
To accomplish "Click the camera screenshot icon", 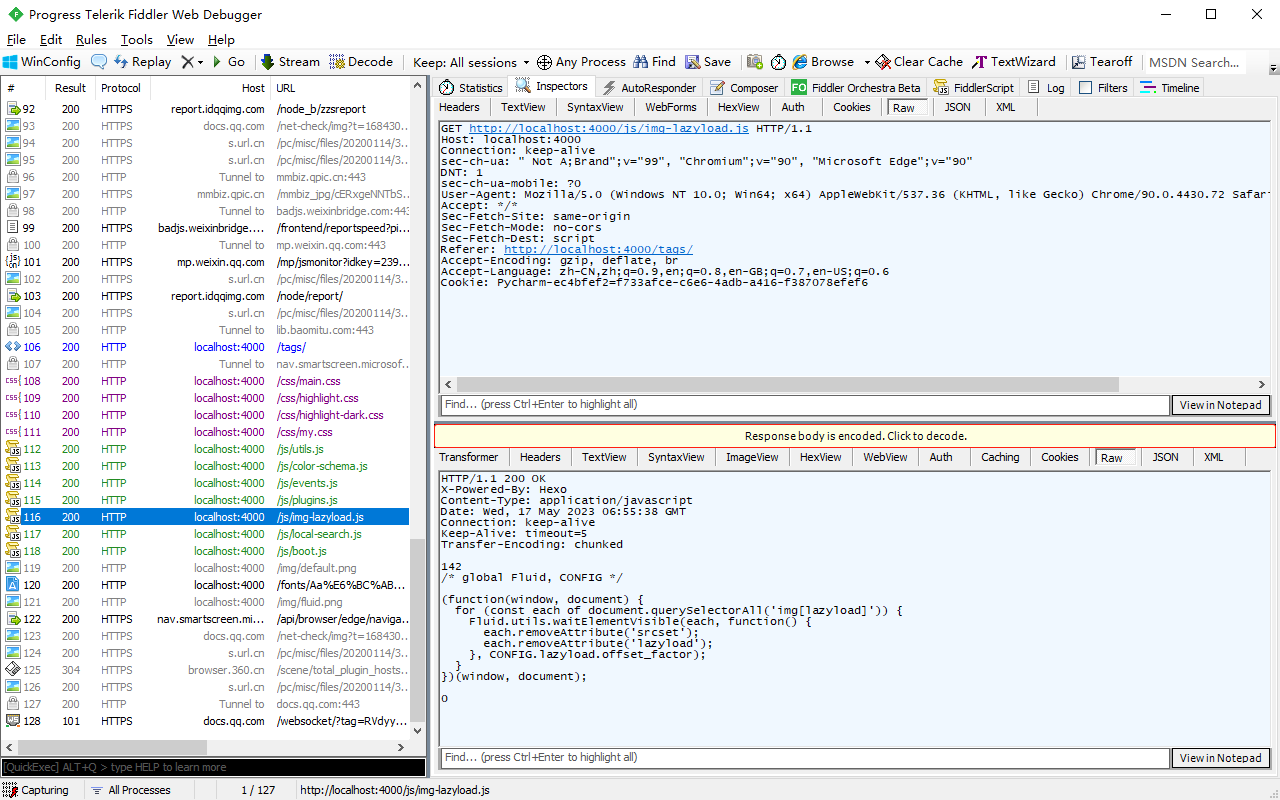I will tap(754, 62).
